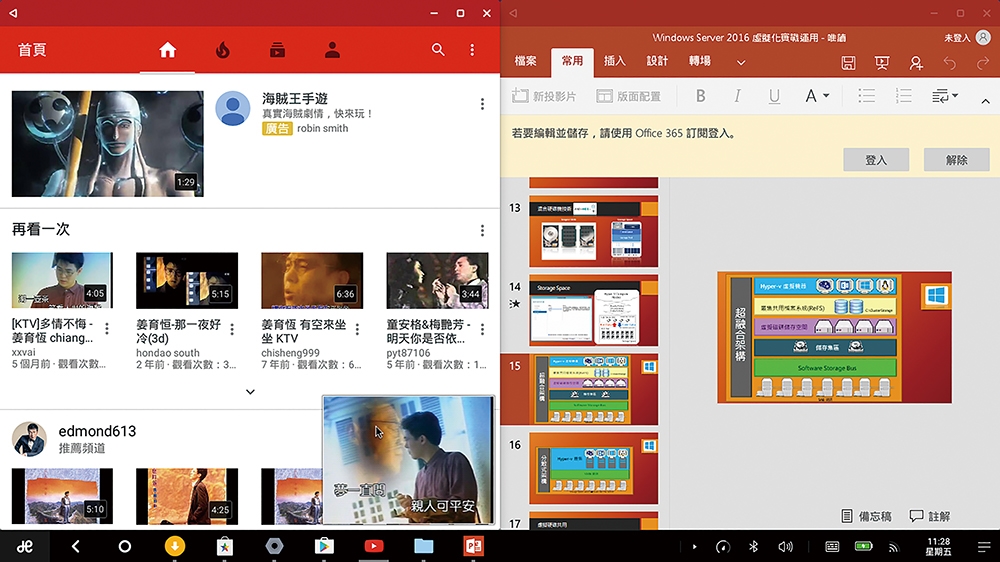Select the 插入 ribbon tab
The width and height of the screenshot is (1000, 562).
[x=615, y=61]
